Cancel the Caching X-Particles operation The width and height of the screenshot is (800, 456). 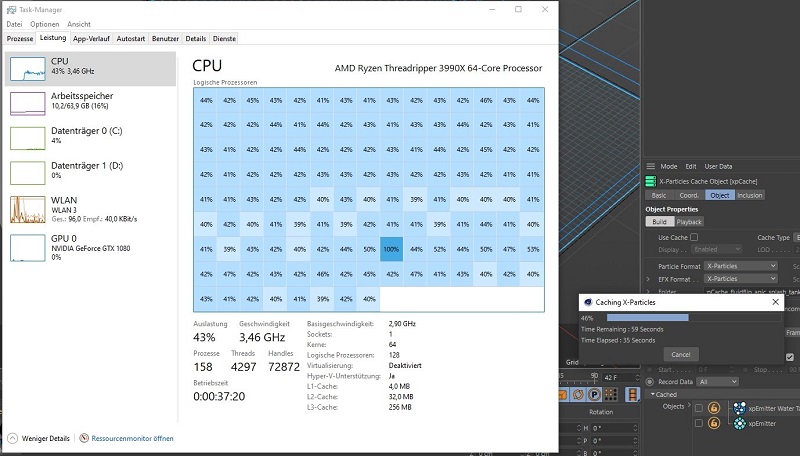click(680, 354)
